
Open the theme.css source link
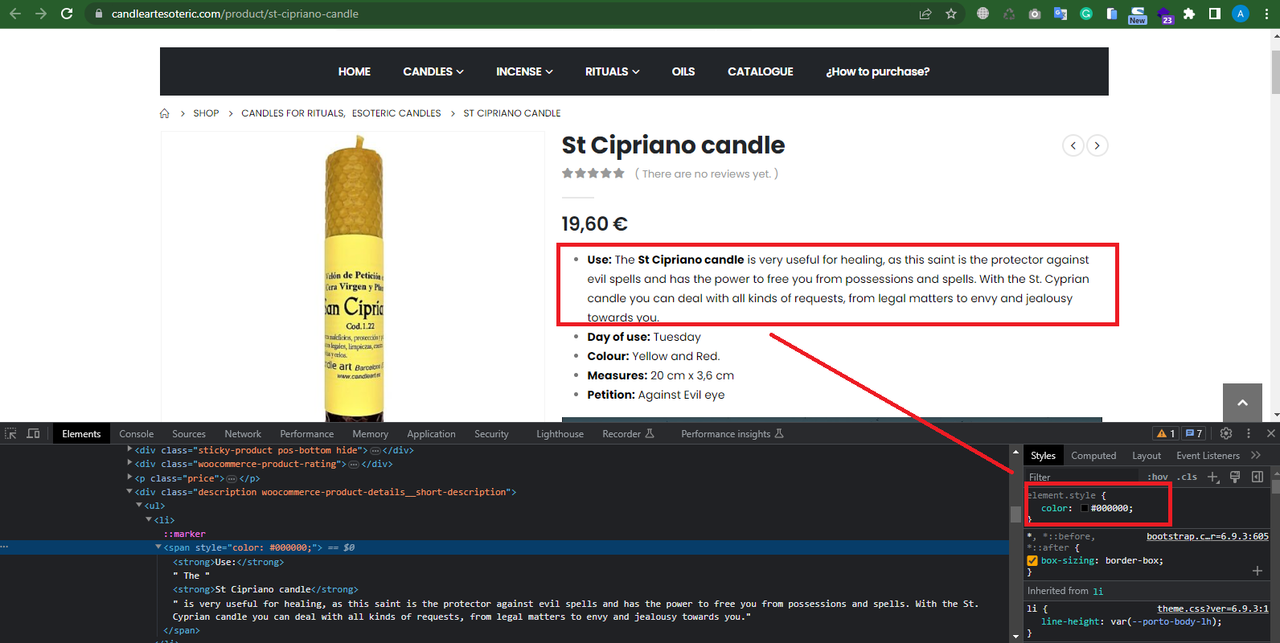[x=1213, y=608]
